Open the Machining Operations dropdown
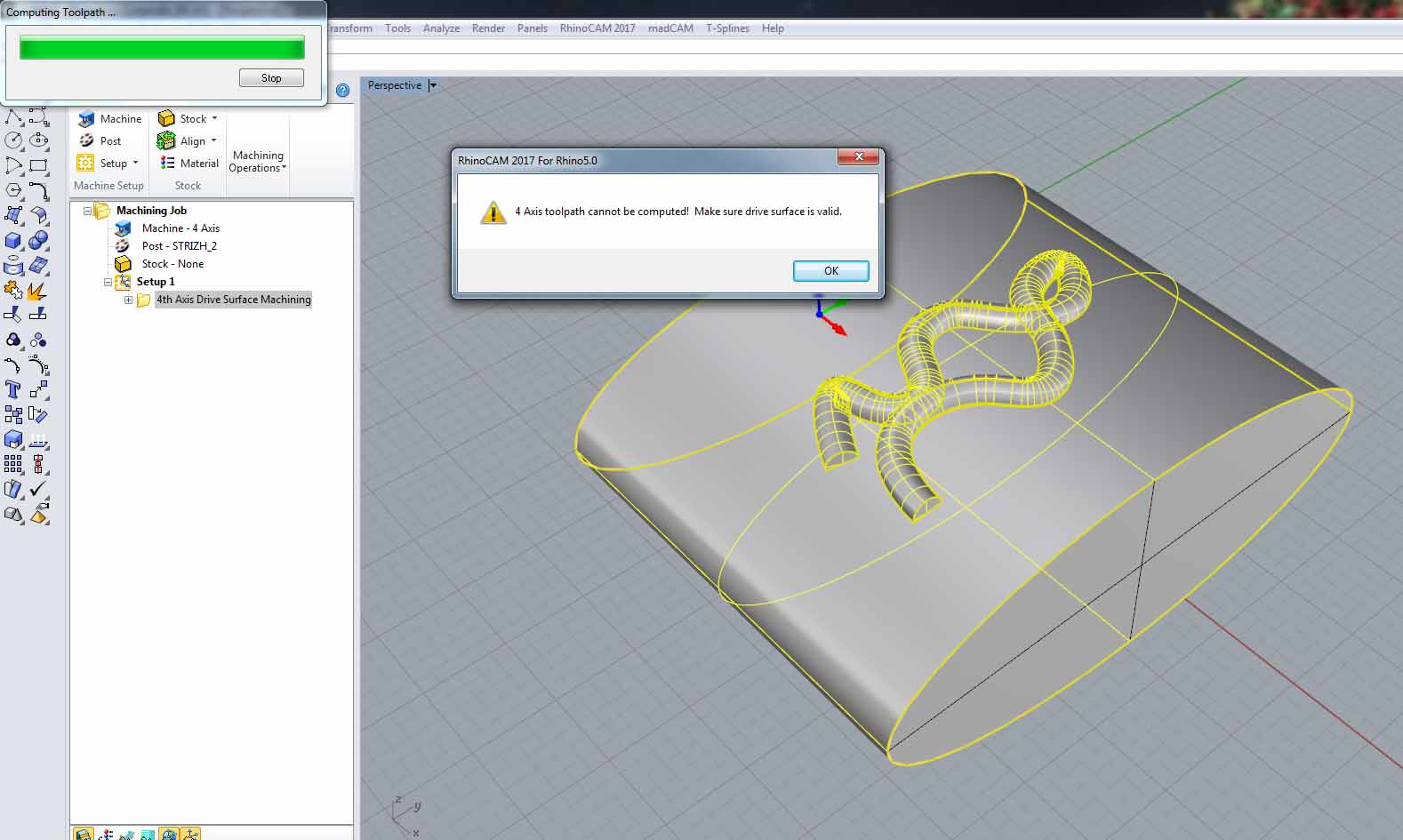The height and width of the screenshot is (840, 1403). 257,162
